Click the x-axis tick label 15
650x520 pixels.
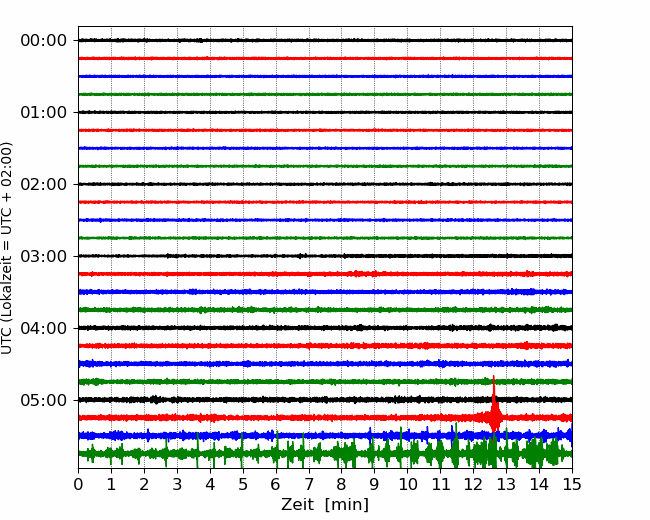pos(572,484)
